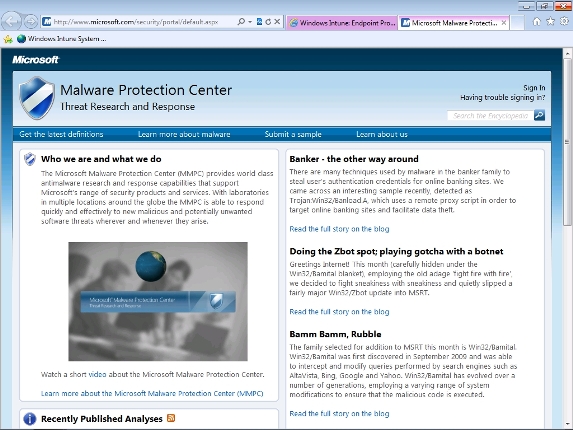
Task: Select the Microsoft Malware Protection tab
Action: coord(449,23)
